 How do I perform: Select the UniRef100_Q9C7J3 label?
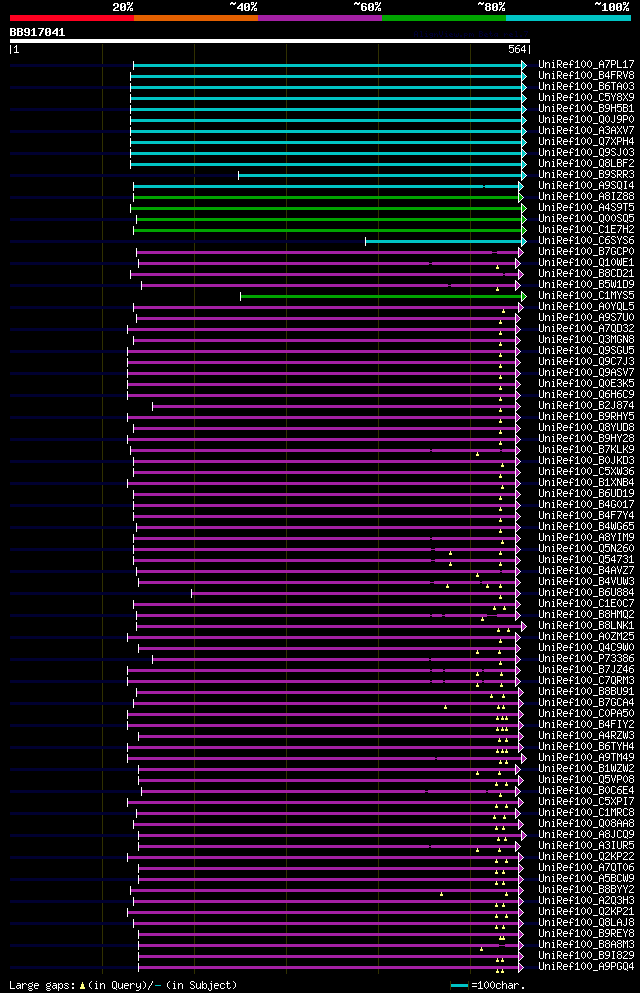coord(586,361)
